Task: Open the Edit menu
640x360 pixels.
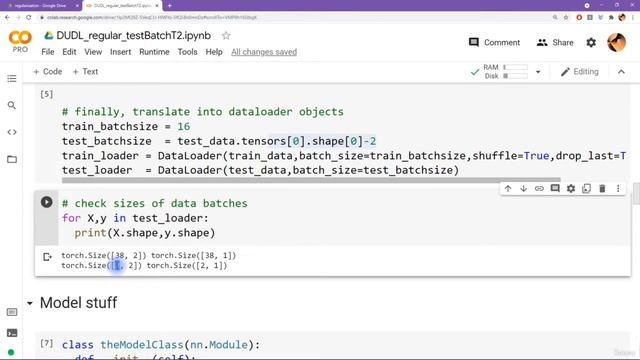Action: (x=69, y=52)
